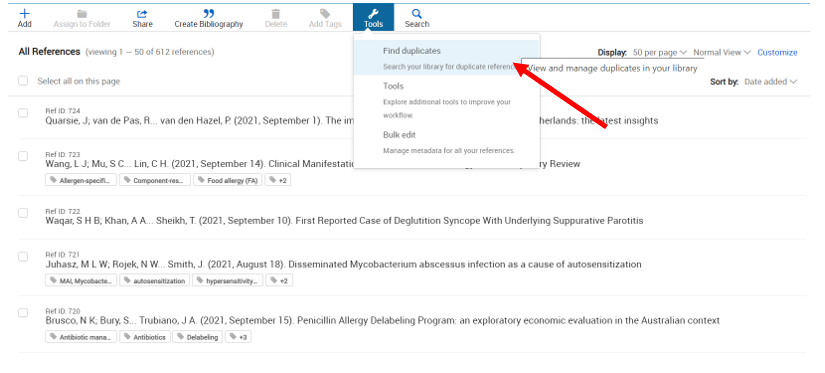Viewport: 825px width, 373px height.
Task: Click the Food allergy (FA) tag
Action: [x=227, y=180]
